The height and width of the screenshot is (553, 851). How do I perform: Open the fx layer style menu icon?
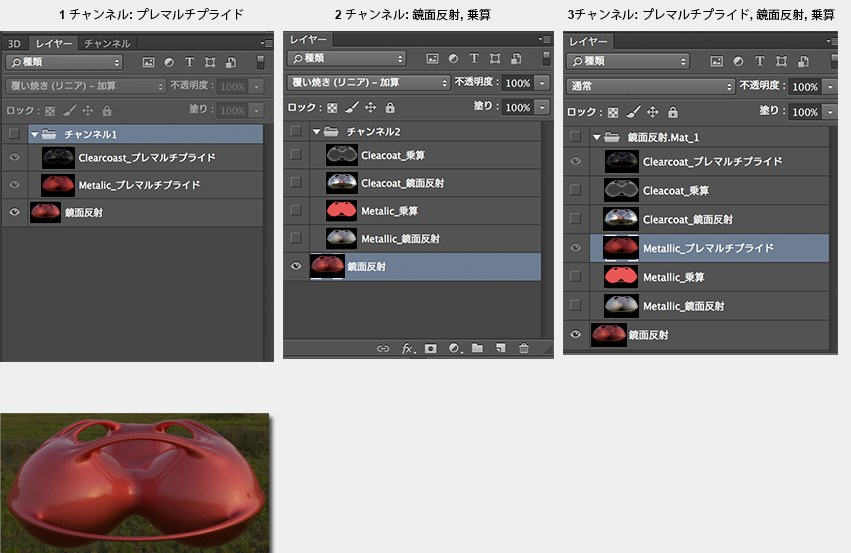[x=407, y=348]
